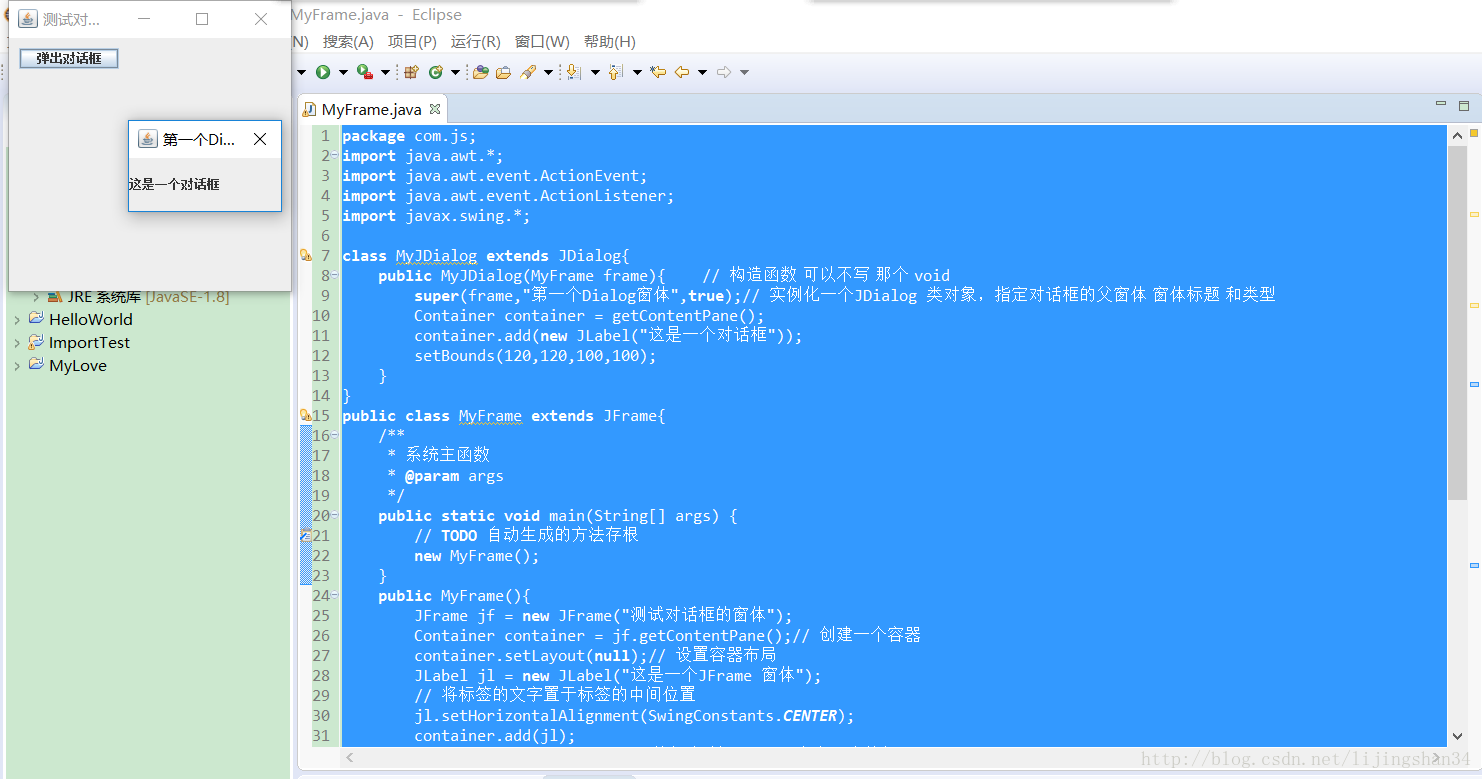Click the task marker at line 21
The image size is (1482, 779).
[305, 536]
